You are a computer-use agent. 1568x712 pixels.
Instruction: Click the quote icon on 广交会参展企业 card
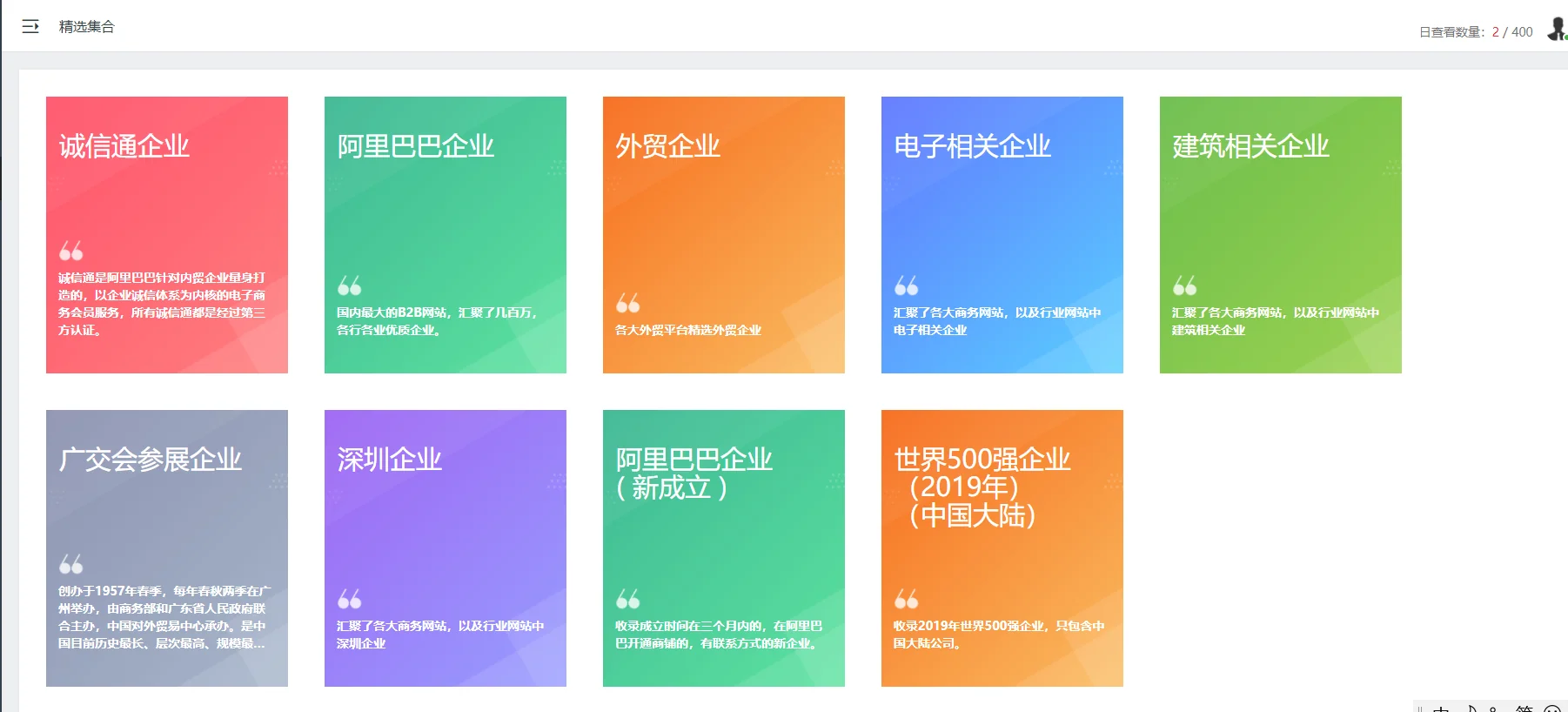click(71, 564)
